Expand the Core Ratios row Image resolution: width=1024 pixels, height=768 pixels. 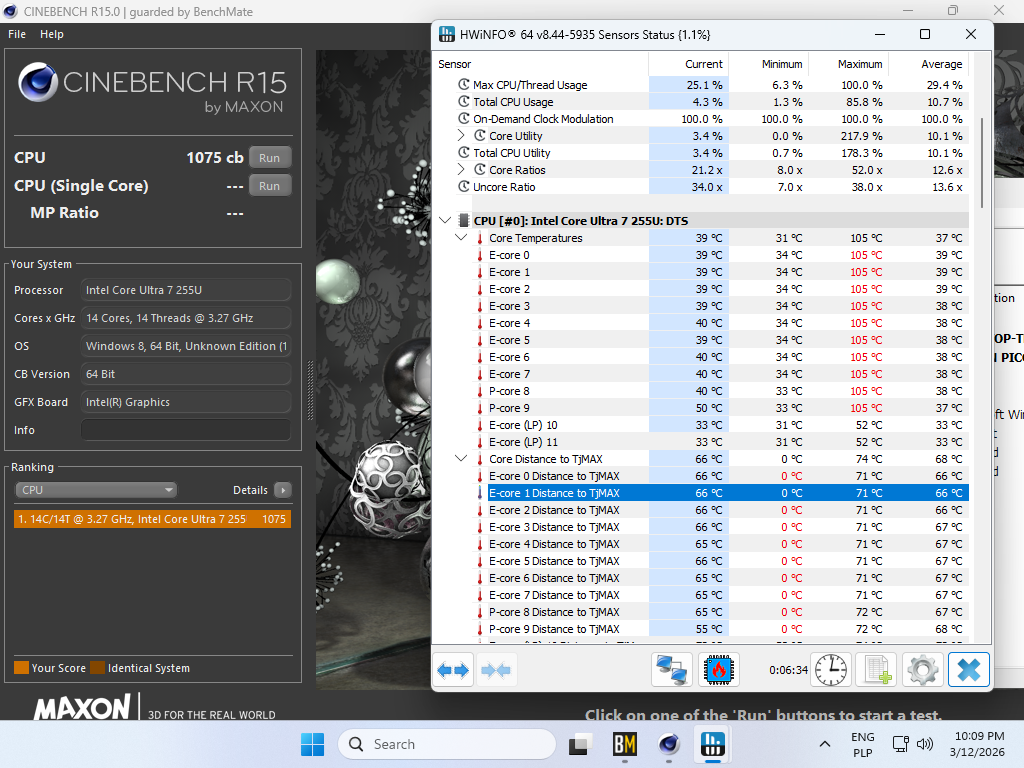point(461,170)
